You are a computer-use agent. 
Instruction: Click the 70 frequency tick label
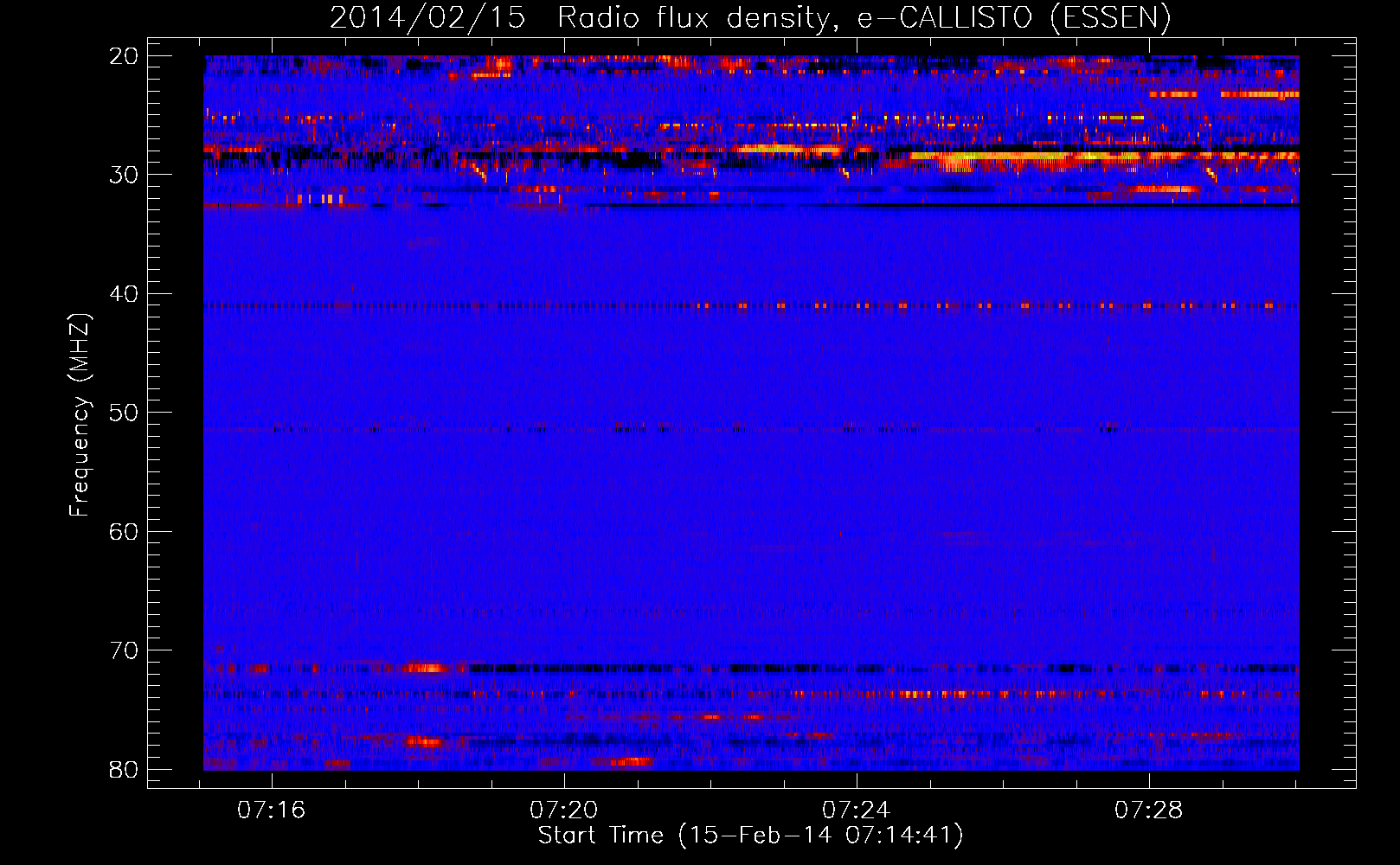coord(124,650)
